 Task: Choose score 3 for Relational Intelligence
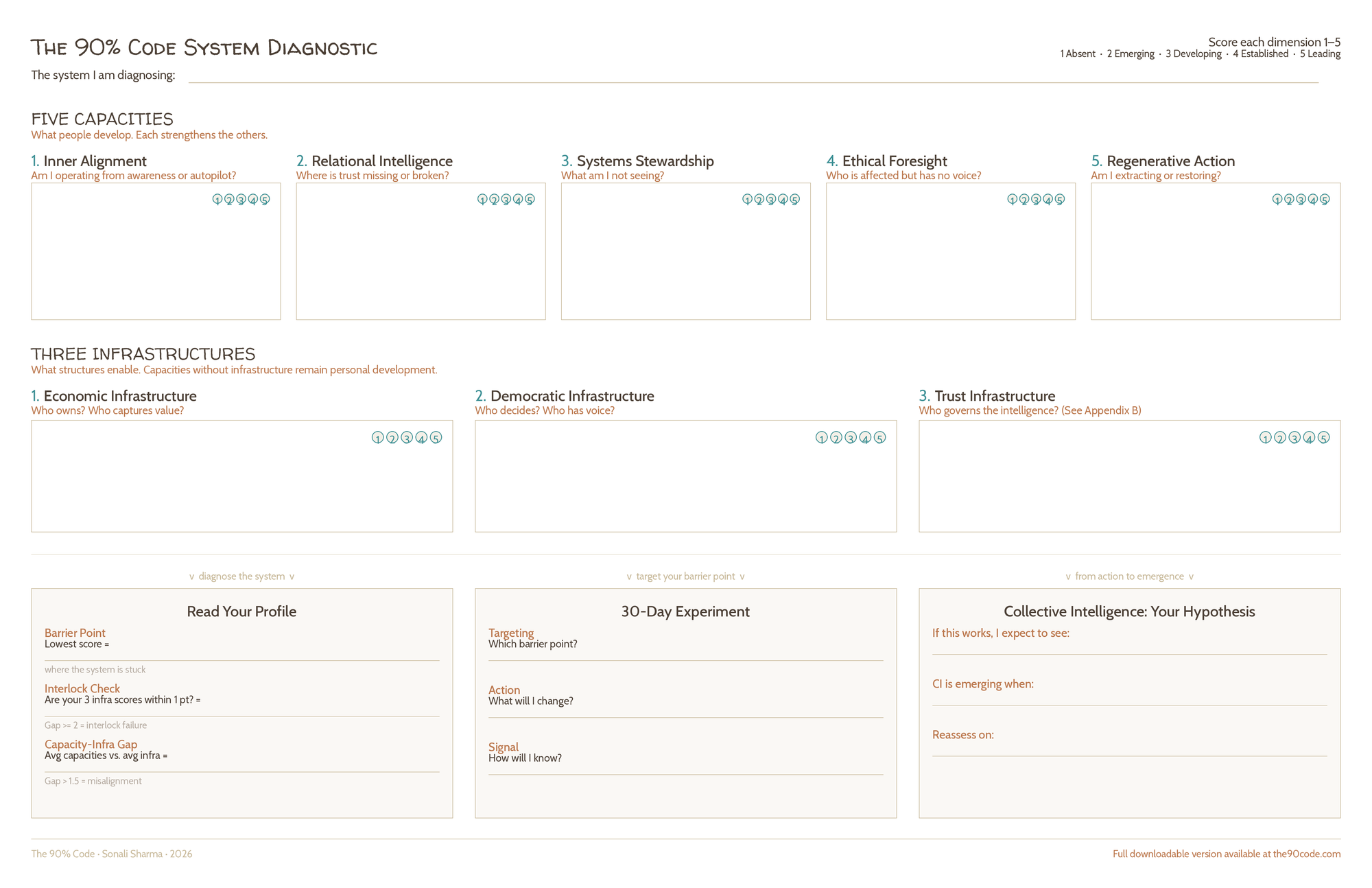tap(506, 200)
